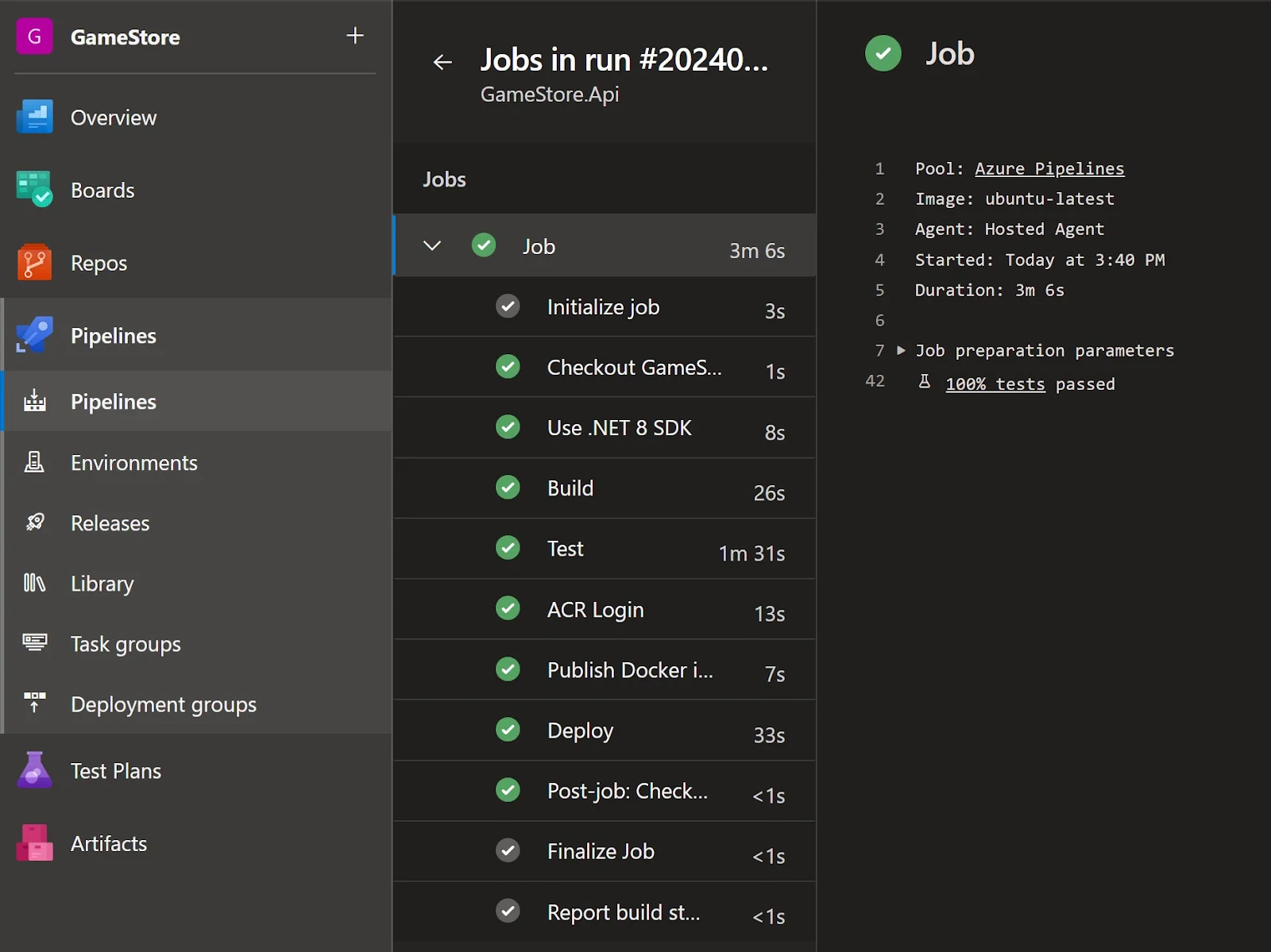Open the Deploy step log
1271x952 pixels.
coord(605,730)
